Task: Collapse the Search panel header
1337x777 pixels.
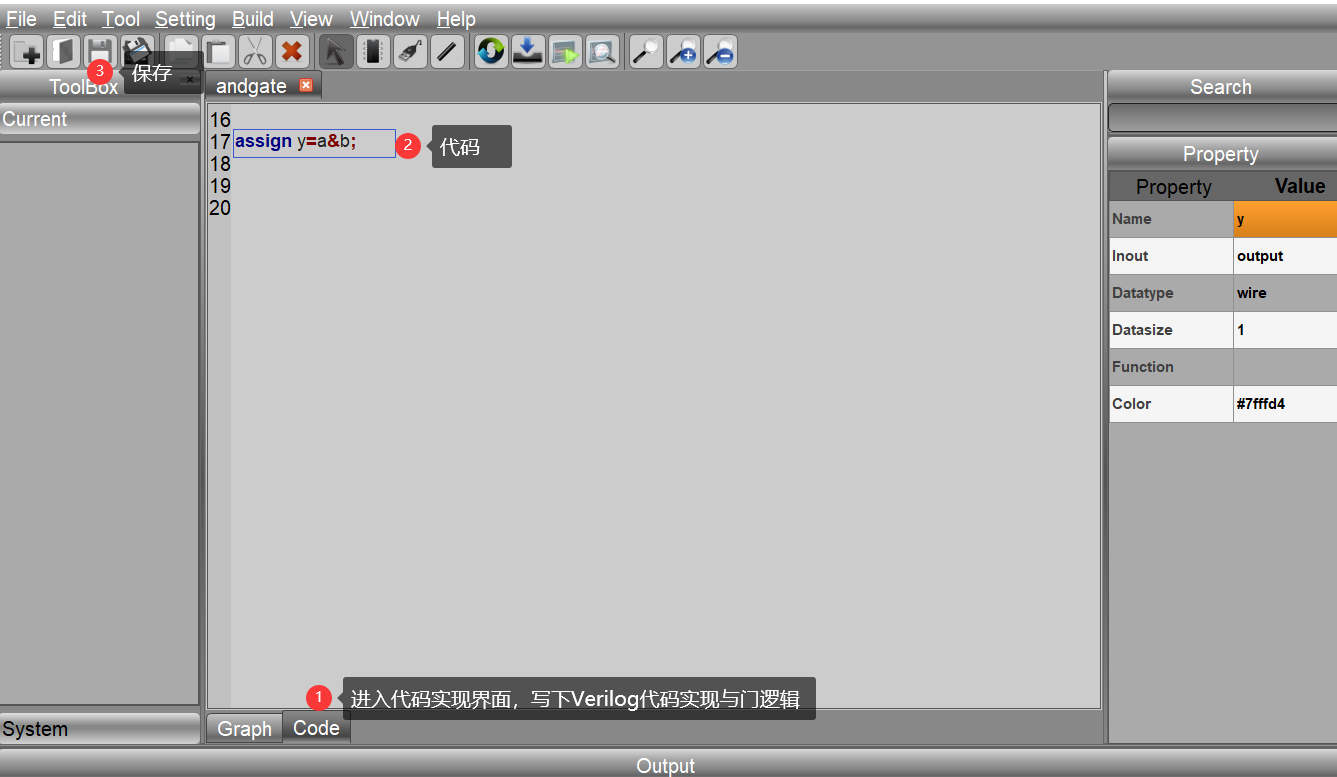Action: tap(1221, 87)
